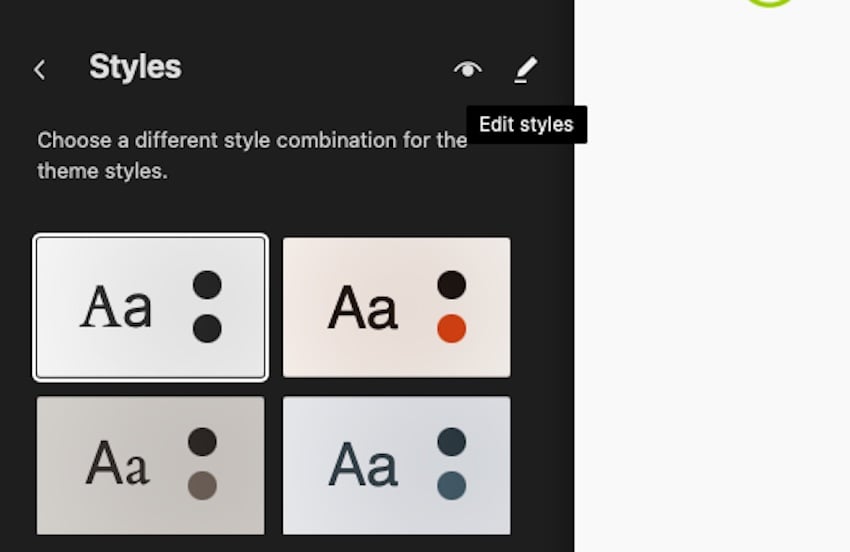Choose the cream style with orange dot

coord(396,307)
